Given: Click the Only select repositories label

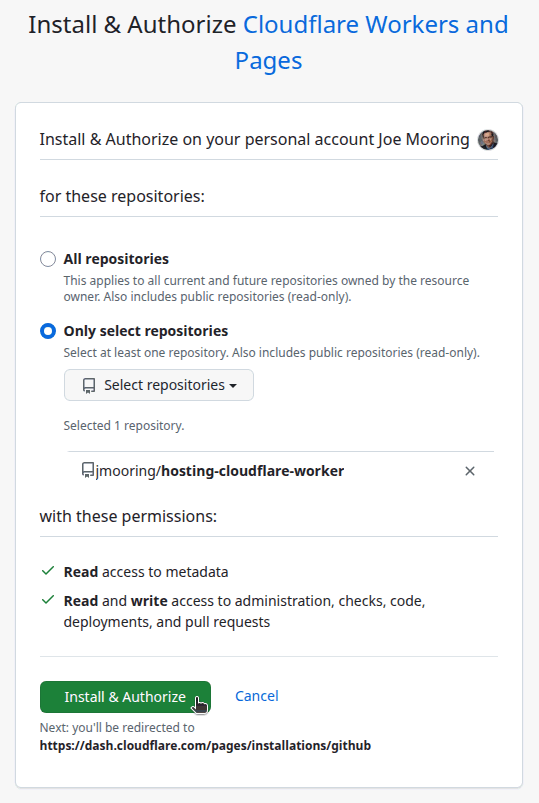Looking at the screenshot, I should tap(146, 331).
